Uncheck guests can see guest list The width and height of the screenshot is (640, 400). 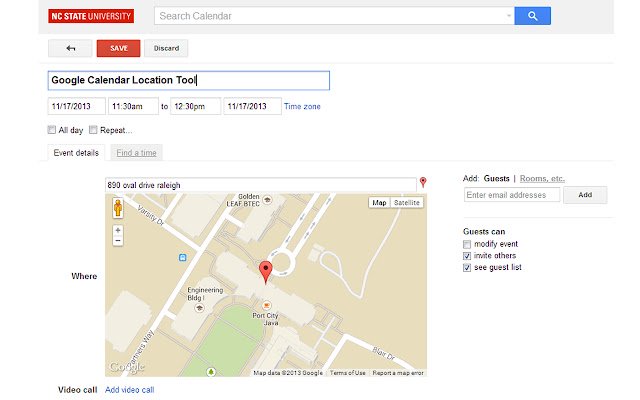click(467, 268)
